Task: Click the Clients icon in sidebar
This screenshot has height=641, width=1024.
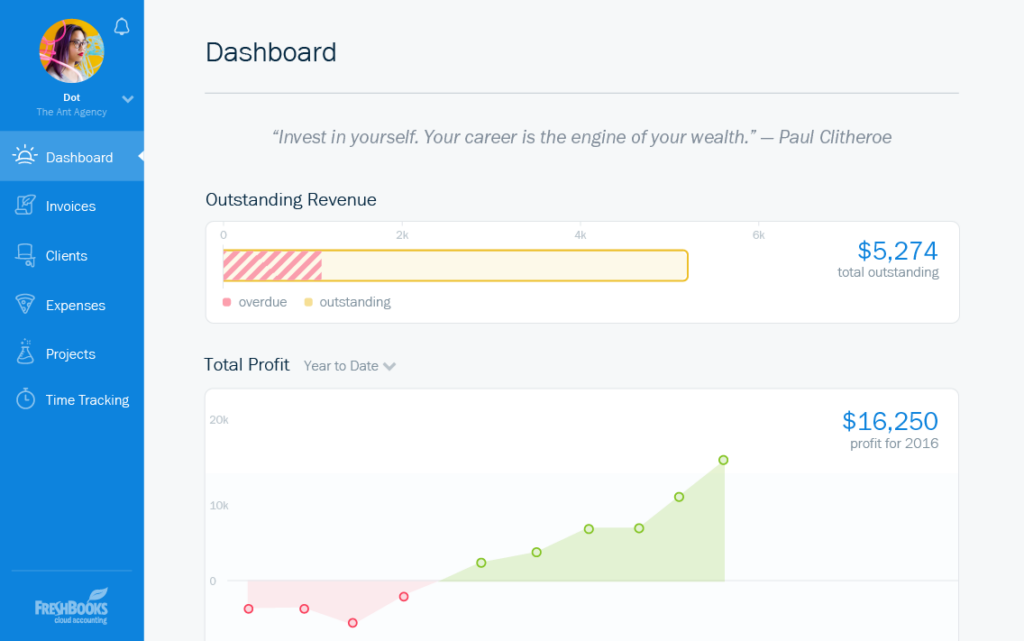Action: point(25,255)
